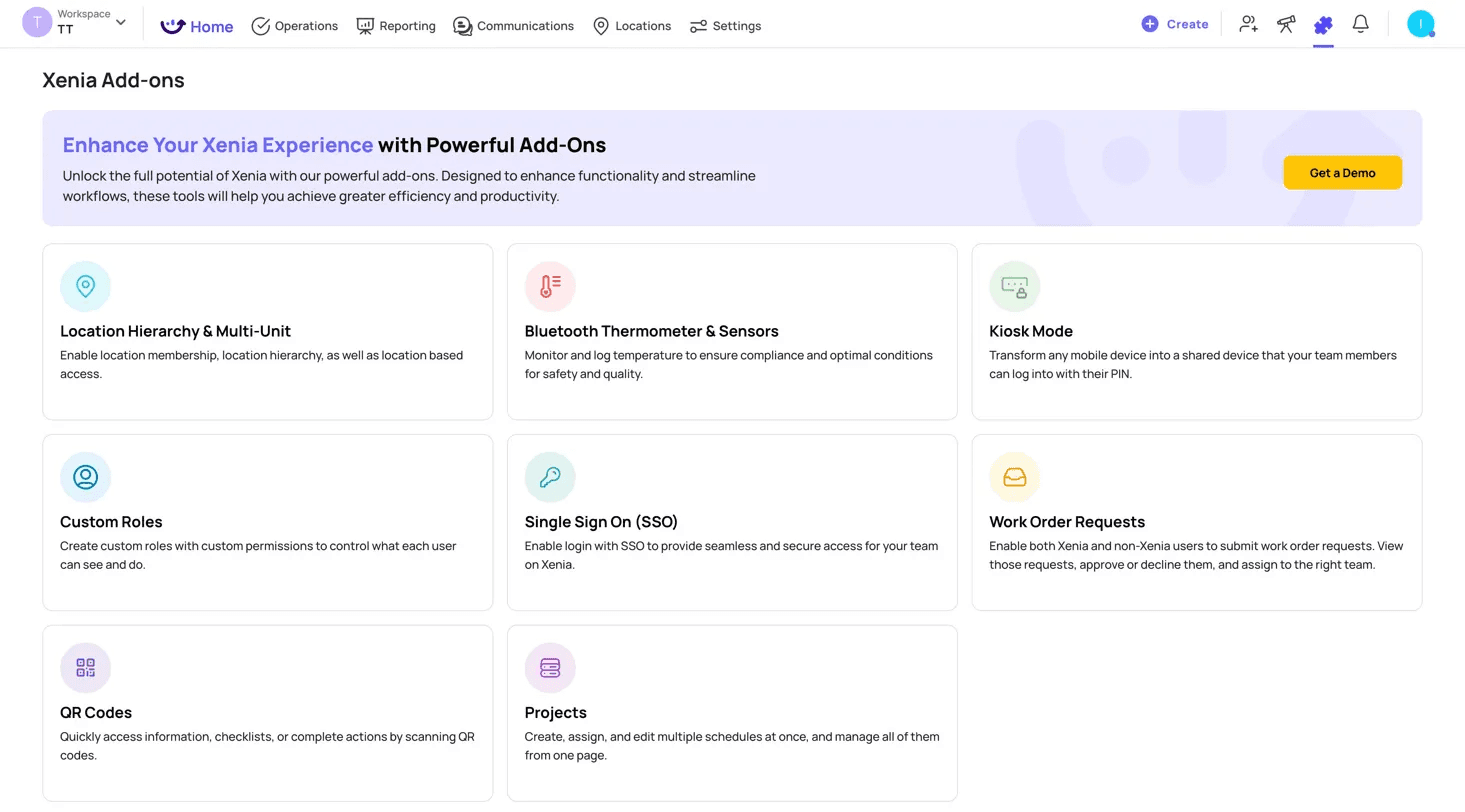This screenshot has width=1465, height=812.
Task: Click the workspace avatar letter T
Action: click(37, 22)
